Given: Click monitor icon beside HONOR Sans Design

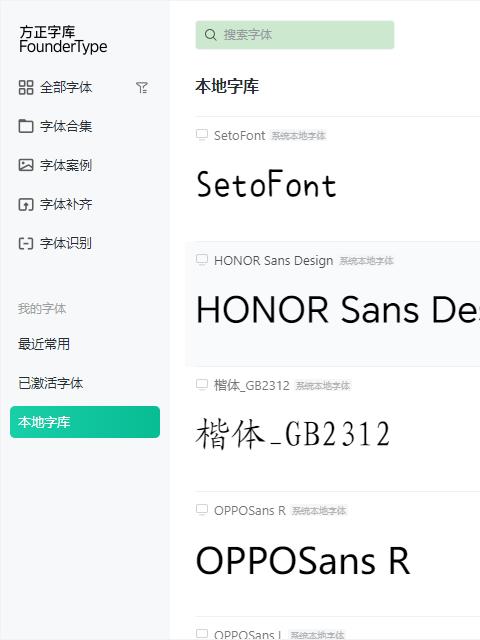Looking at the screenshot, I should click(202, 260).
